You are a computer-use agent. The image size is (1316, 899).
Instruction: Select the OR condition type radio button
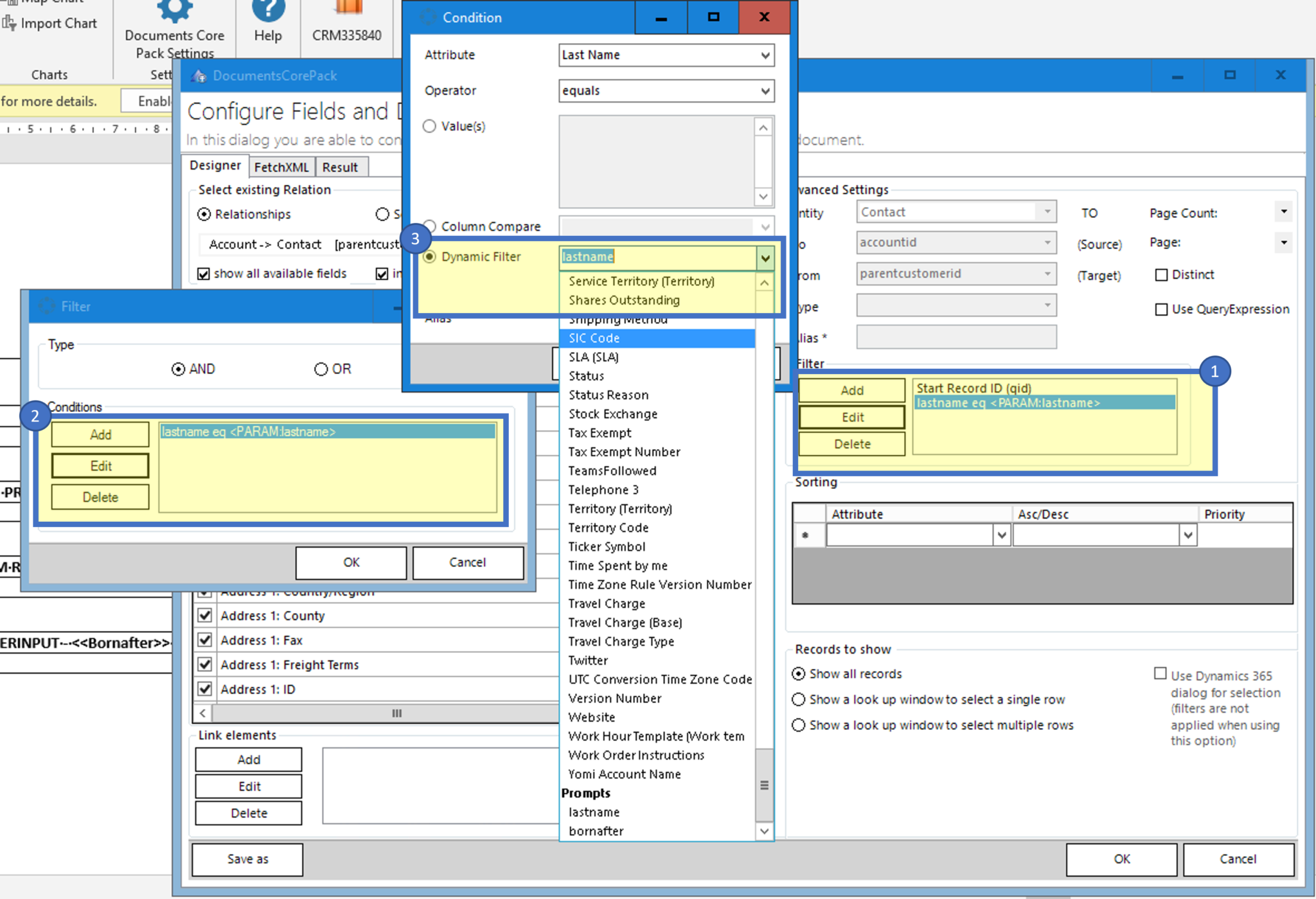(x=321, y=368)
